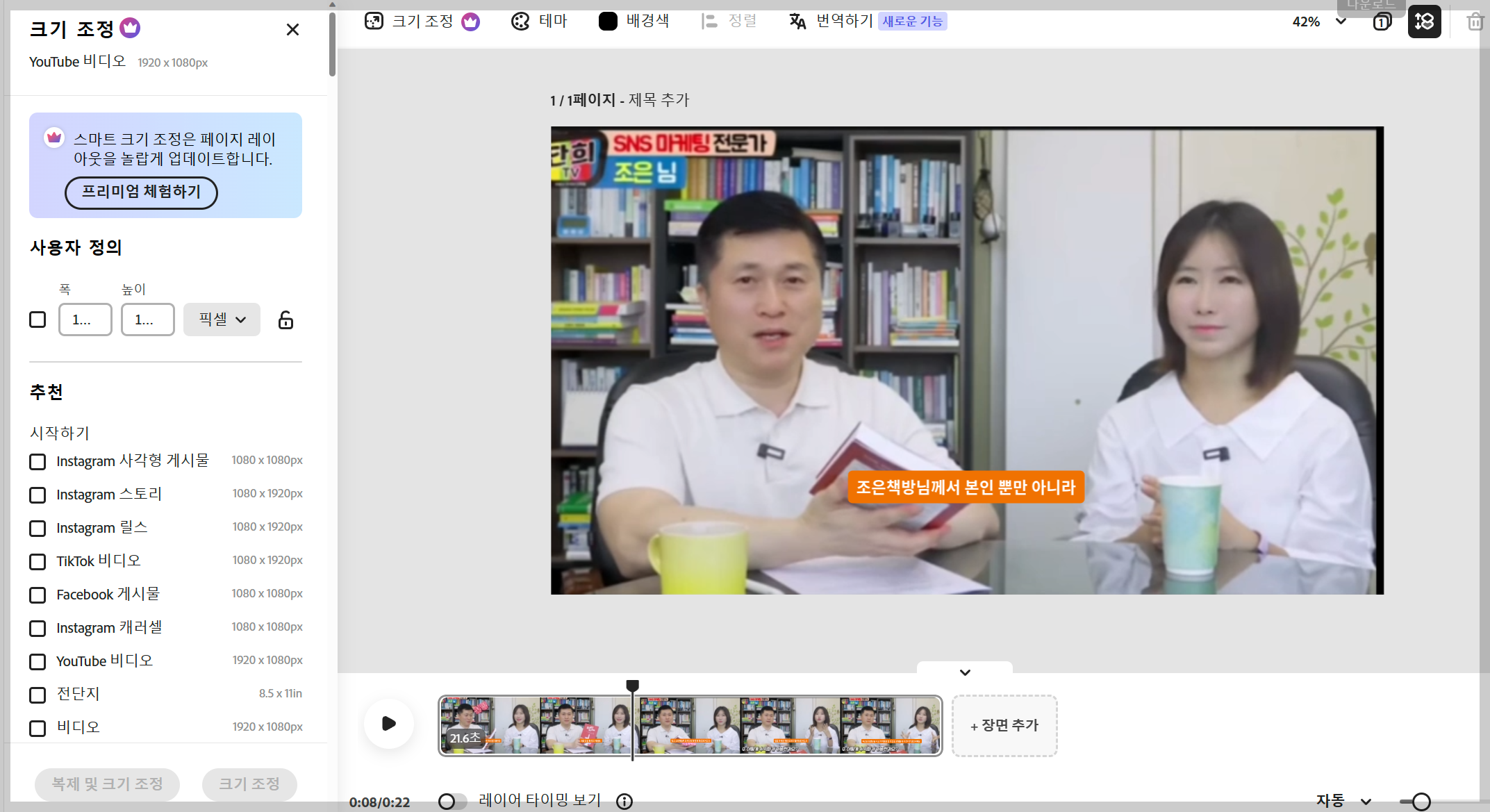The height and width of the screenshot is (812, 1490).
Task: Tick the Instagram 릴스 checkbox
Action: point(38,529)
